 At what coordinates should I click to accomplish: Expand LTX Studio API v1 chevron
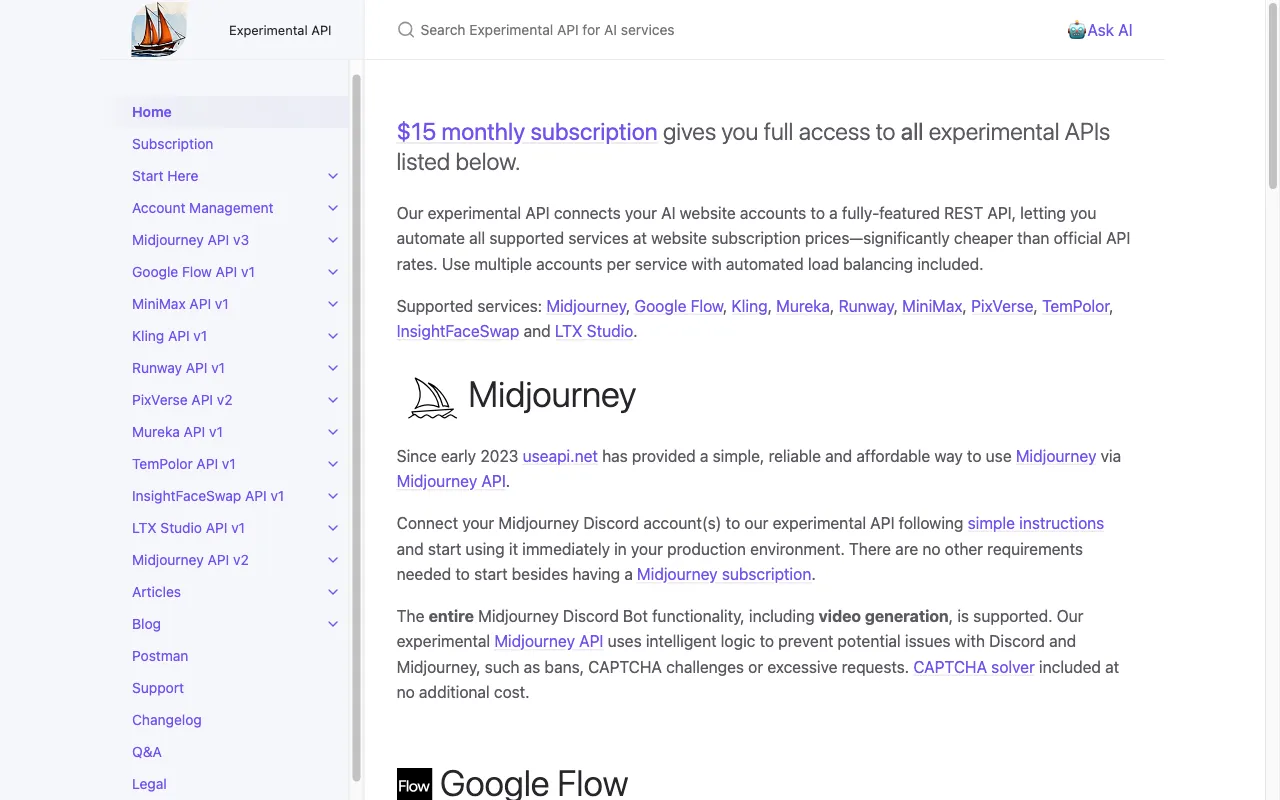333,528
